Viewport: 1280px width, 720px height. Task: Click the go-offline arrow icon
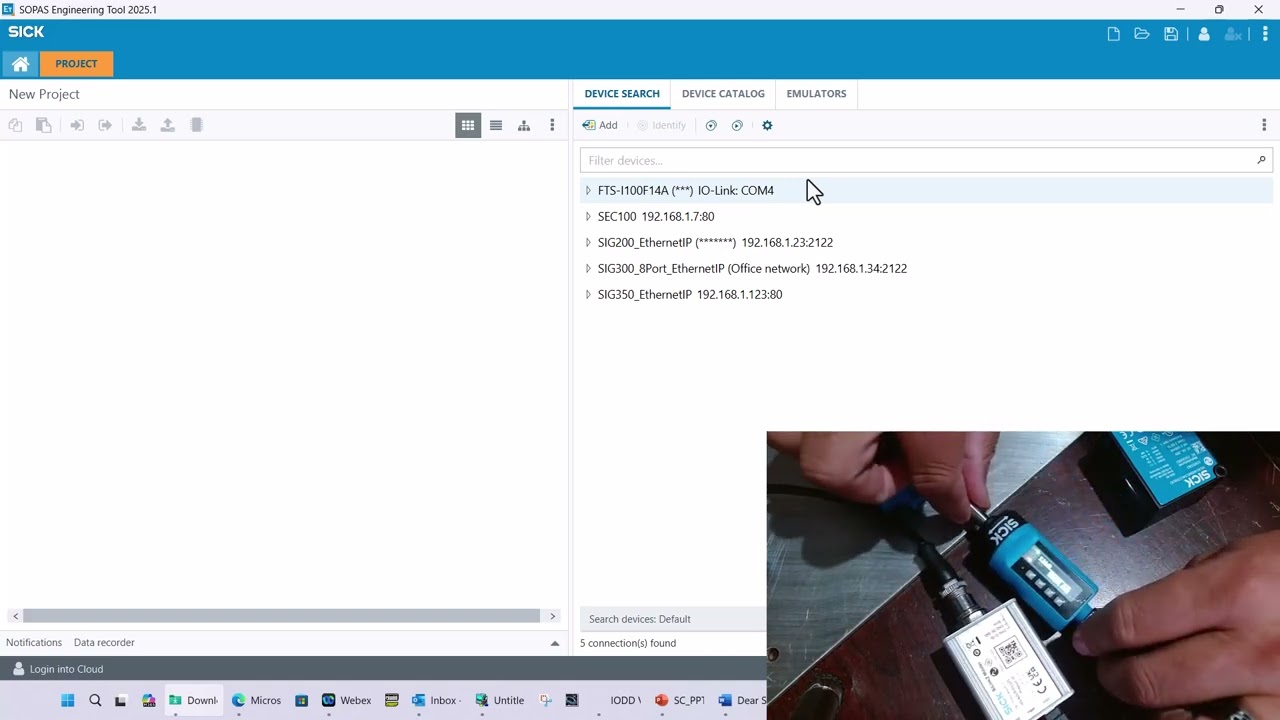[x=105, y=125]
